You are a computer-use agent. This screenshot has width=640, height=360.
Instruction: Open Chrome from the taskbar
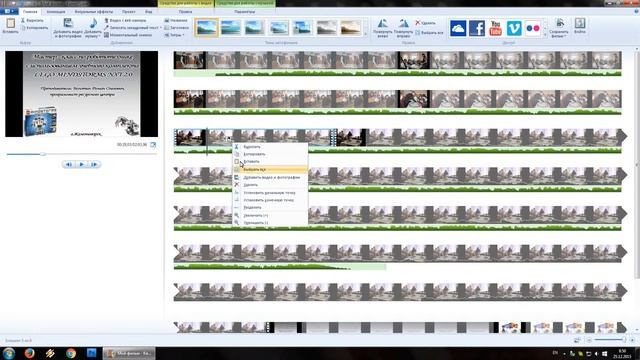pyautogui.click(x=71, y=353)
